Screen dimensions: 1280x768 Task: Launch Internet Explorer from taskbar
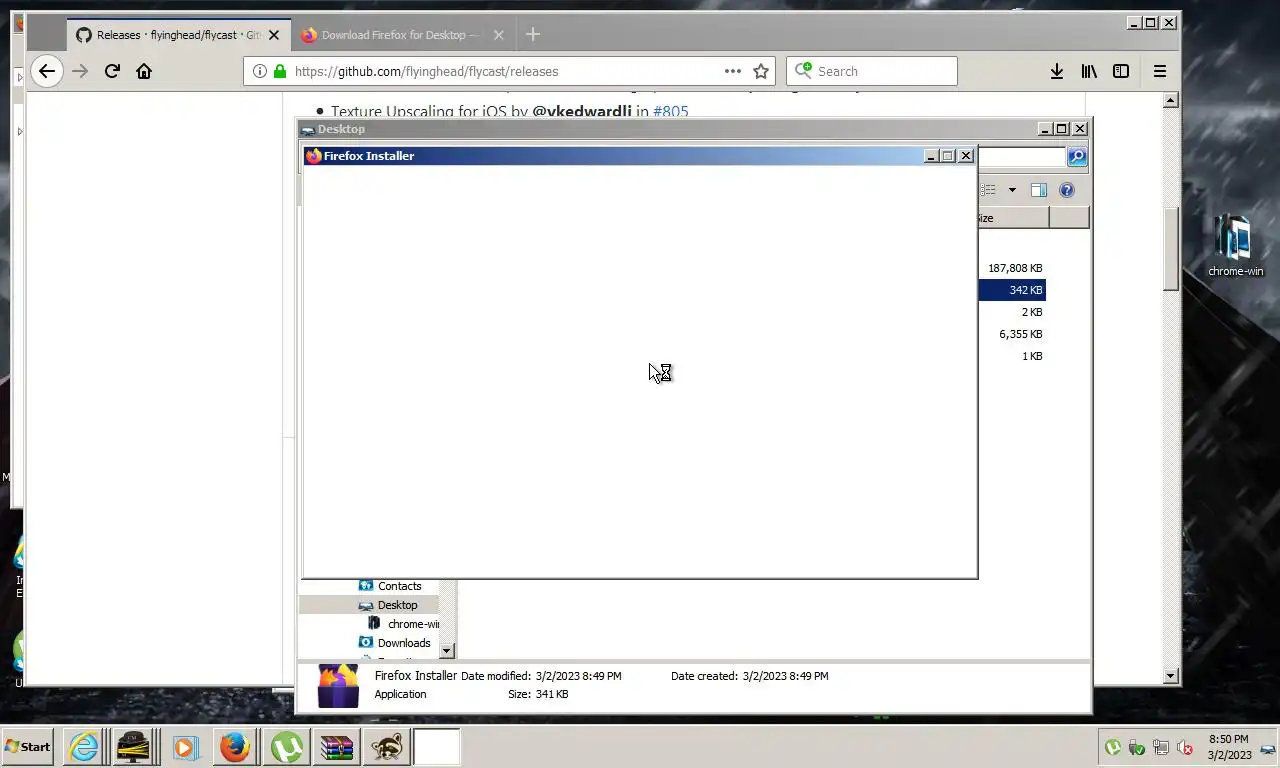tap(83, 747)
